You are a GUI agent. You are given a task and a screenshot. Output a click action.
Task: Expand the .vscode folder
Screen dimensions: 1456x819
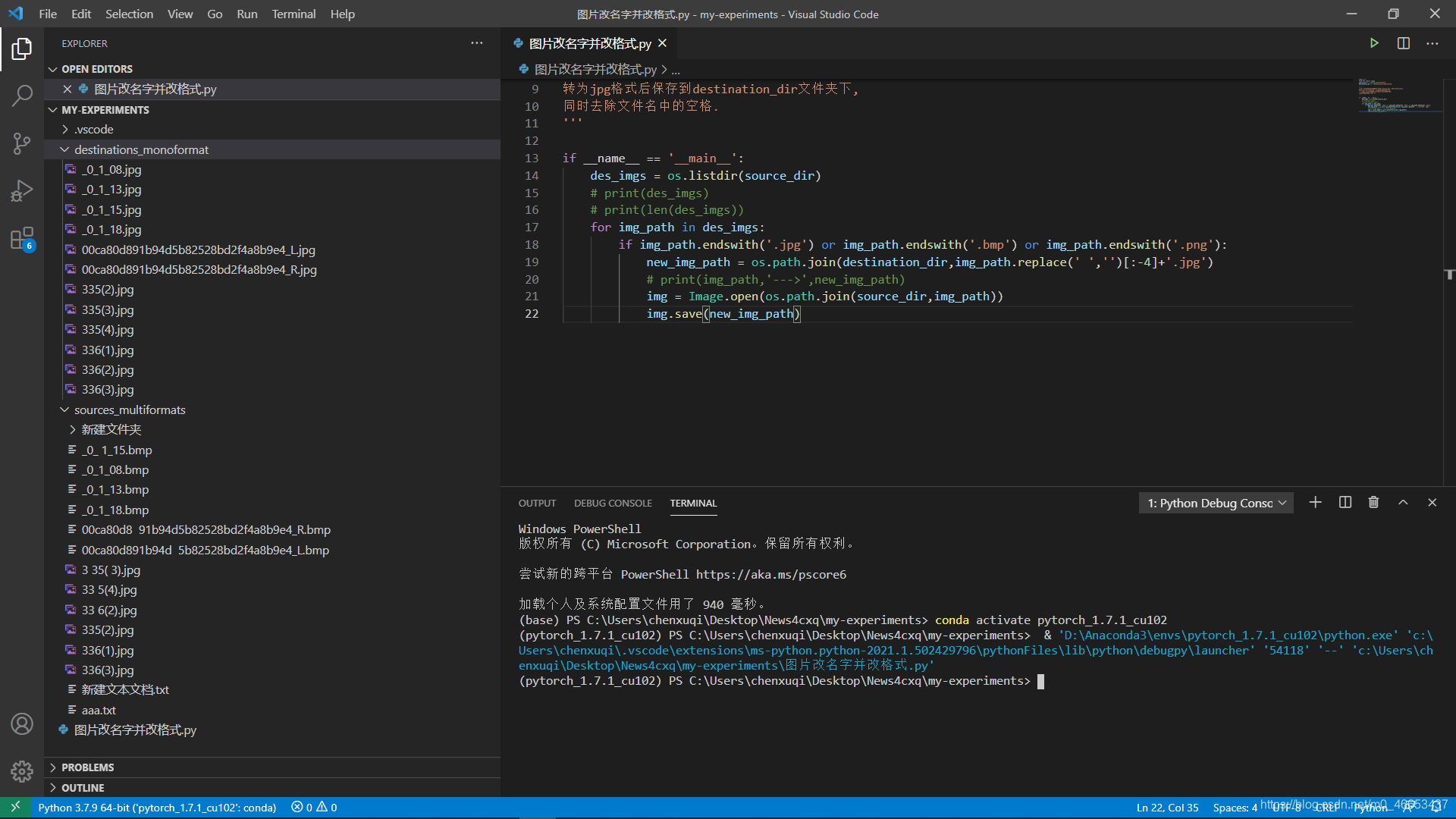[x=94, y=130]
